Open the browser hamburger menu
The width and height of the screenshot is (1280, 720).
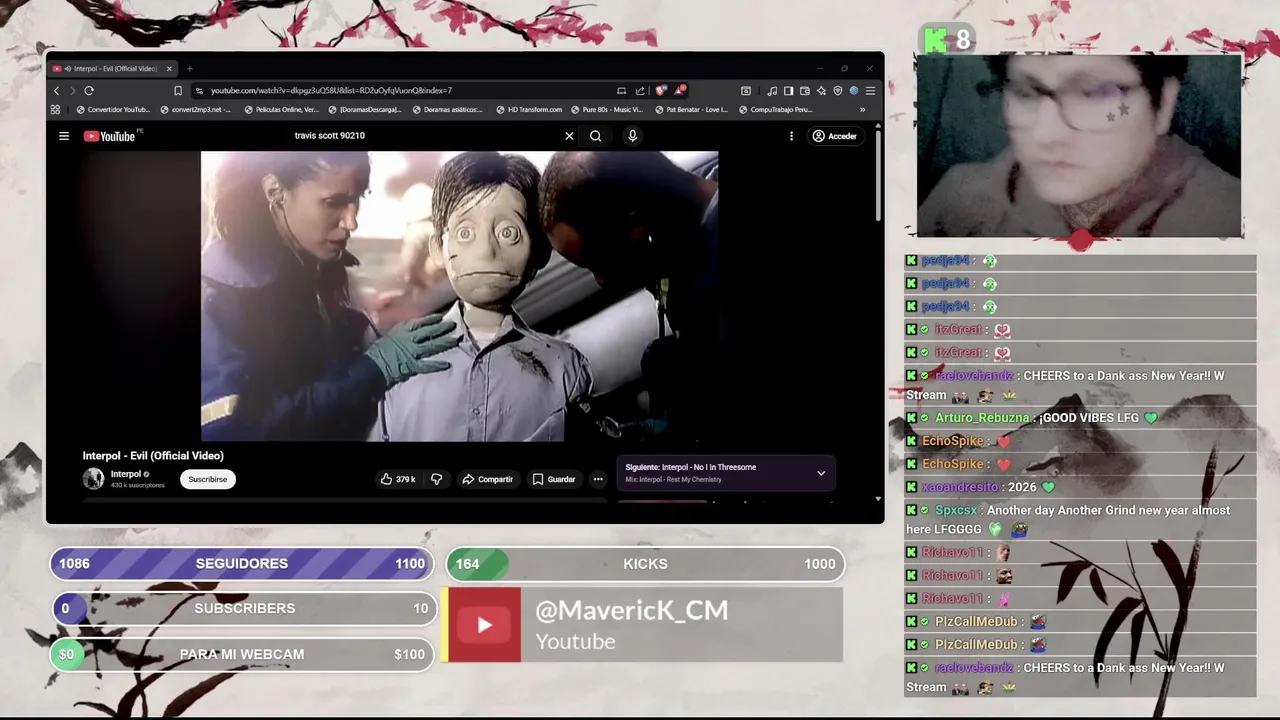(x=870, y=90)
